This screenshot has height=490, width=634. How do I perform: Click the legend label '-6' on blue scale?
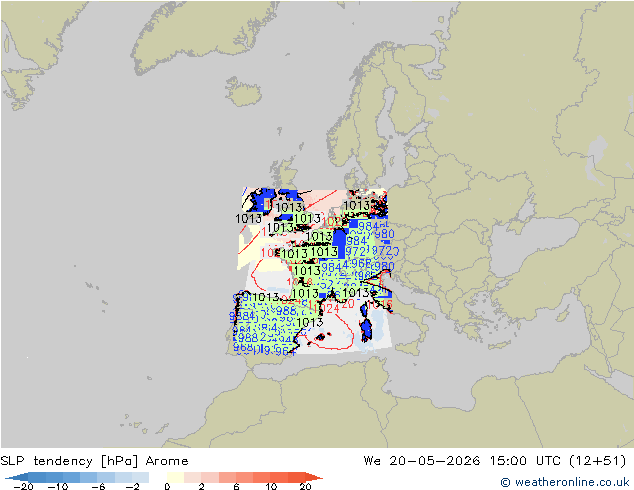(x=97, y=486)
